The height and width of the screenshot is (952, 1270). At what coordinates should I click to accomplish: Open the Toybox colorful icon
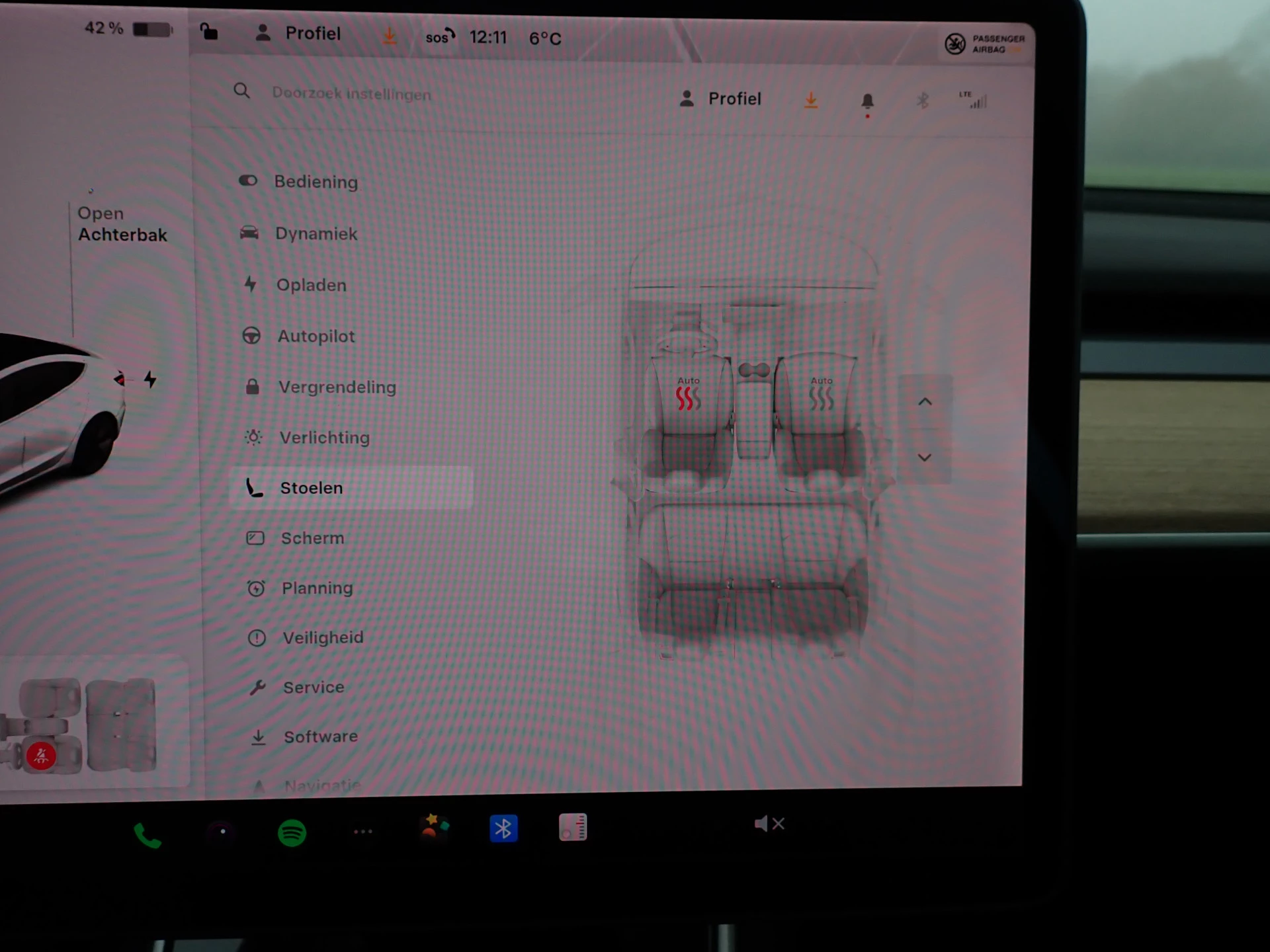tap(433, 827)
